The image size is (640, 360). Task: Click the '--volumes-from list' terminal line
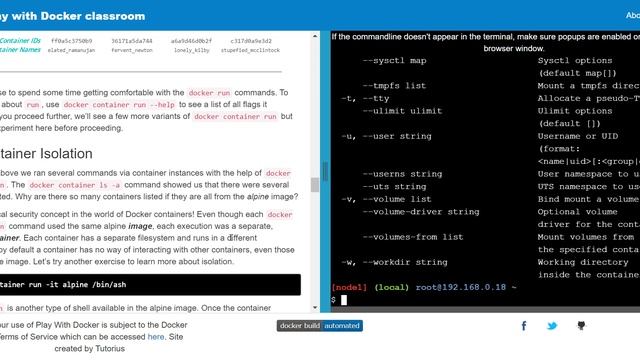pos(413,237)
